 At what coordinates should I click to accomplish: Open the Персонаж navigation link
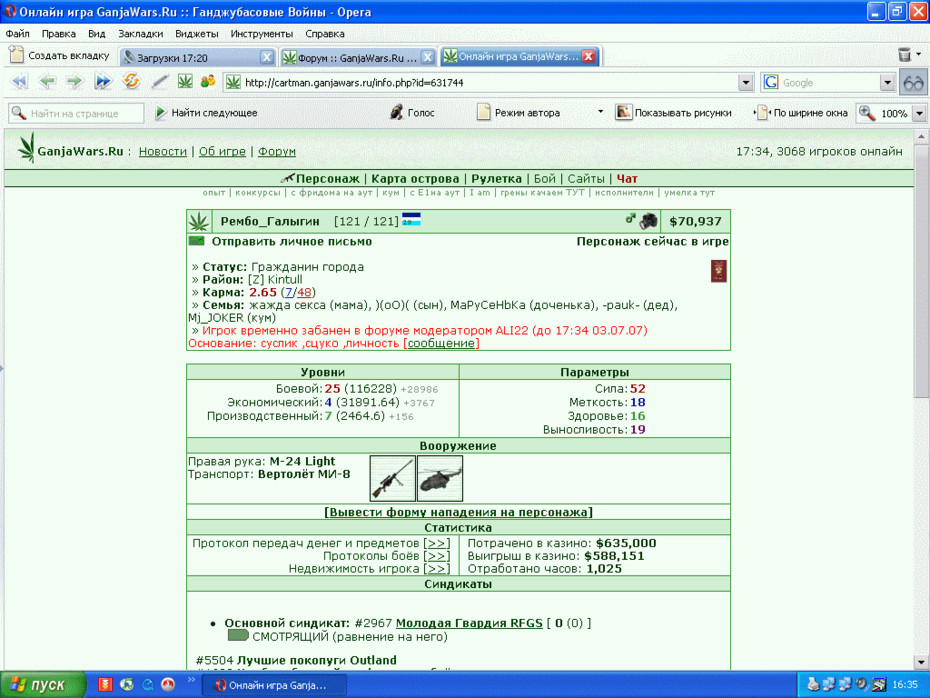tap(327, 179)
